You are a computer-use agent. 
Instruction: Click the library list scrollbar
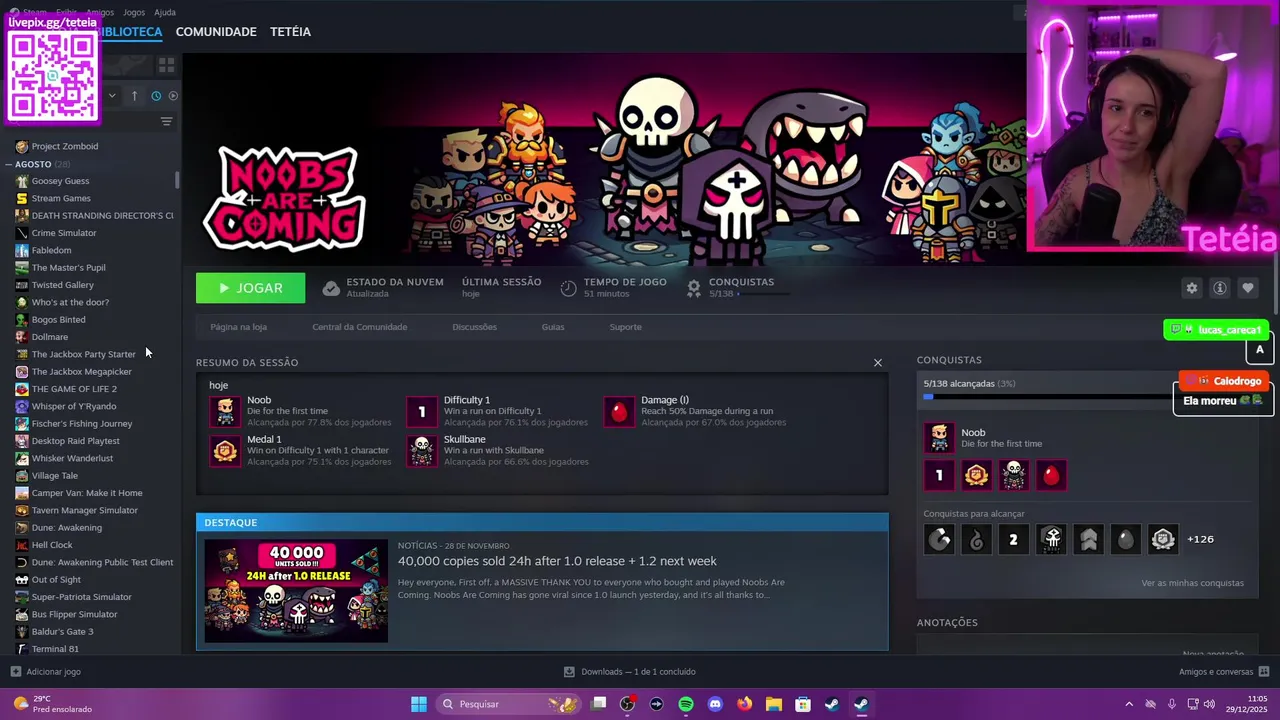pos(178,180)
